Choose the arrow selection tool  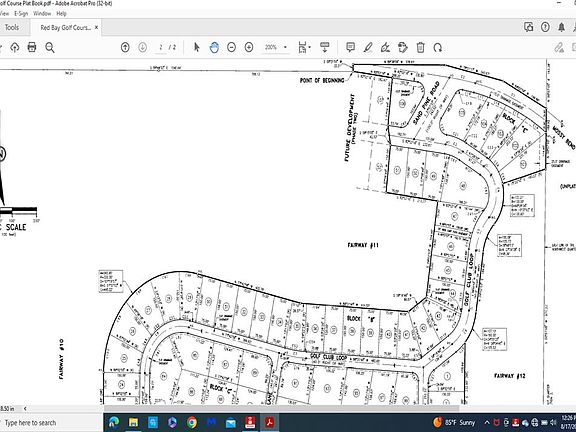coord(197,47)
